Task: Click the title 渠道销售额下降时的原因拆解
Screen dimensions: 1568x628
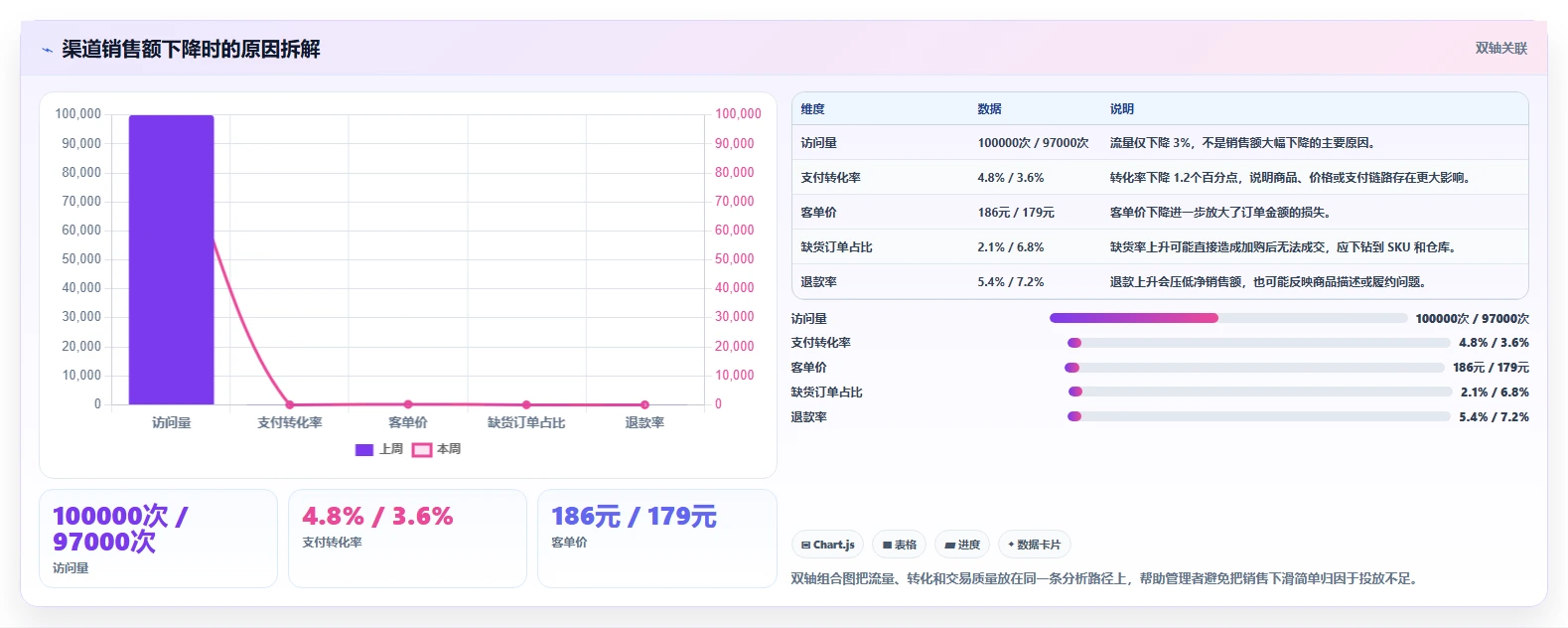Action: [x=191, y=50]
